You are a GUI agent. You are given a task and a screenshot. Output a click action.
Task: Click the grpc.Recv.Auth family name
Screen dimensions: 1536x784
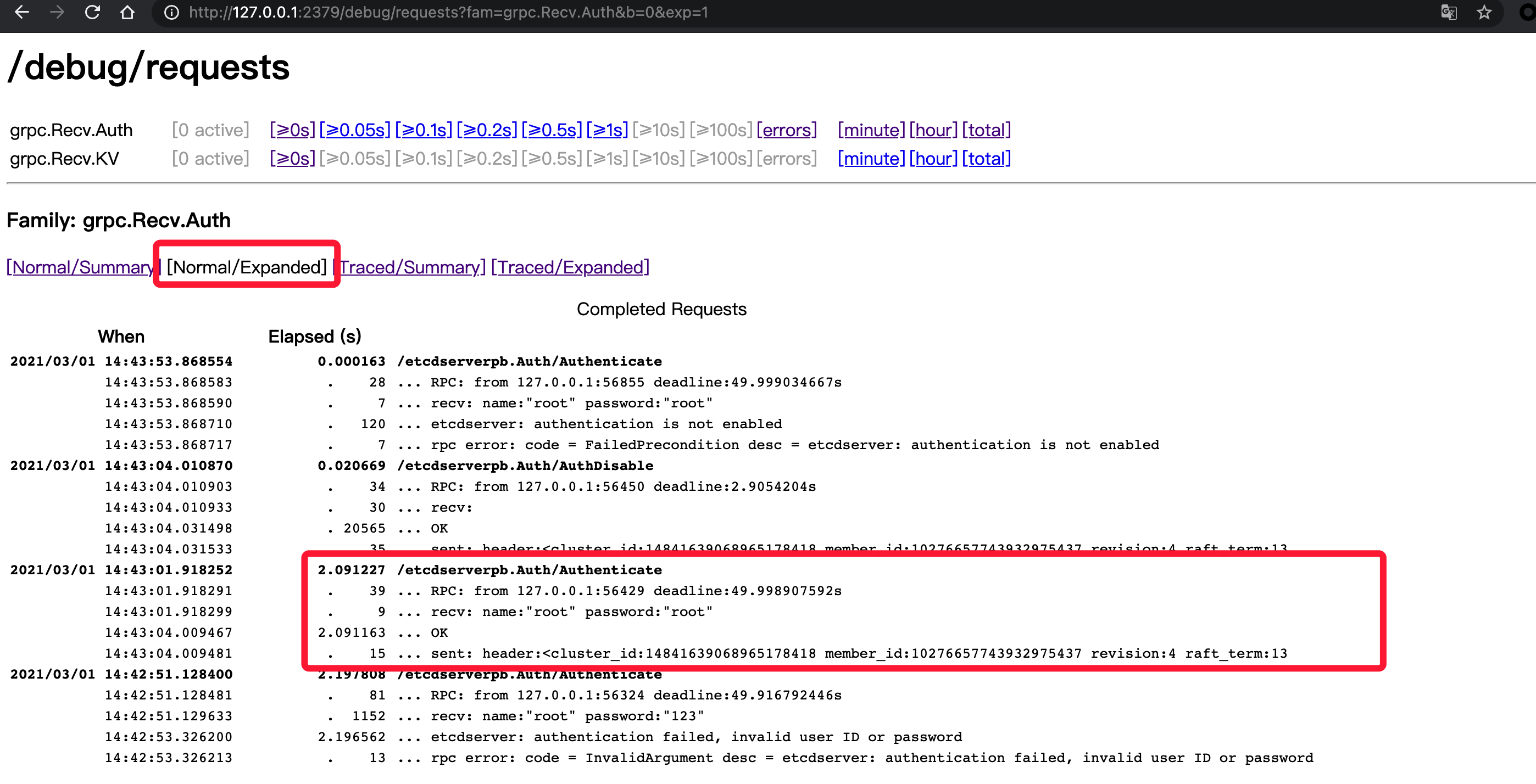[71, 130]
